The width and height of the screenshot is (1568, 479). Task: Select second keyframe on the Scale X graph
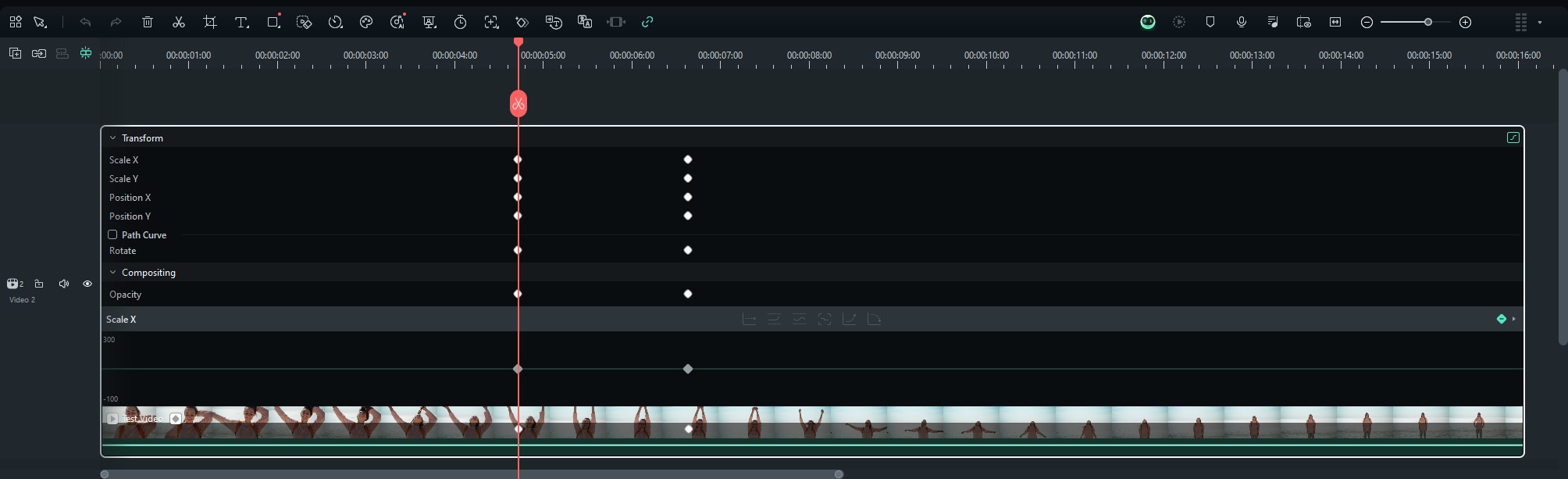click(x=688, y=369)
